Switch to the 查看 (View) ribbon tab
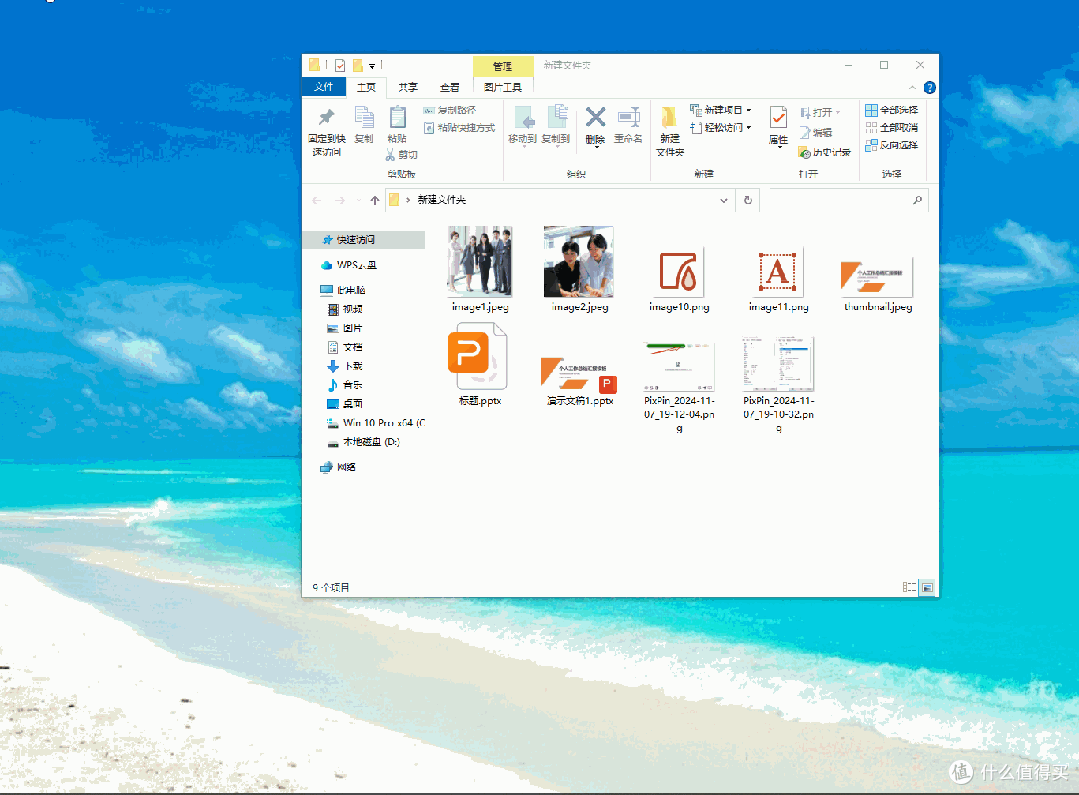Image resolution: width=1079 pixels, height=795 pixels. [x=449, y=87]
